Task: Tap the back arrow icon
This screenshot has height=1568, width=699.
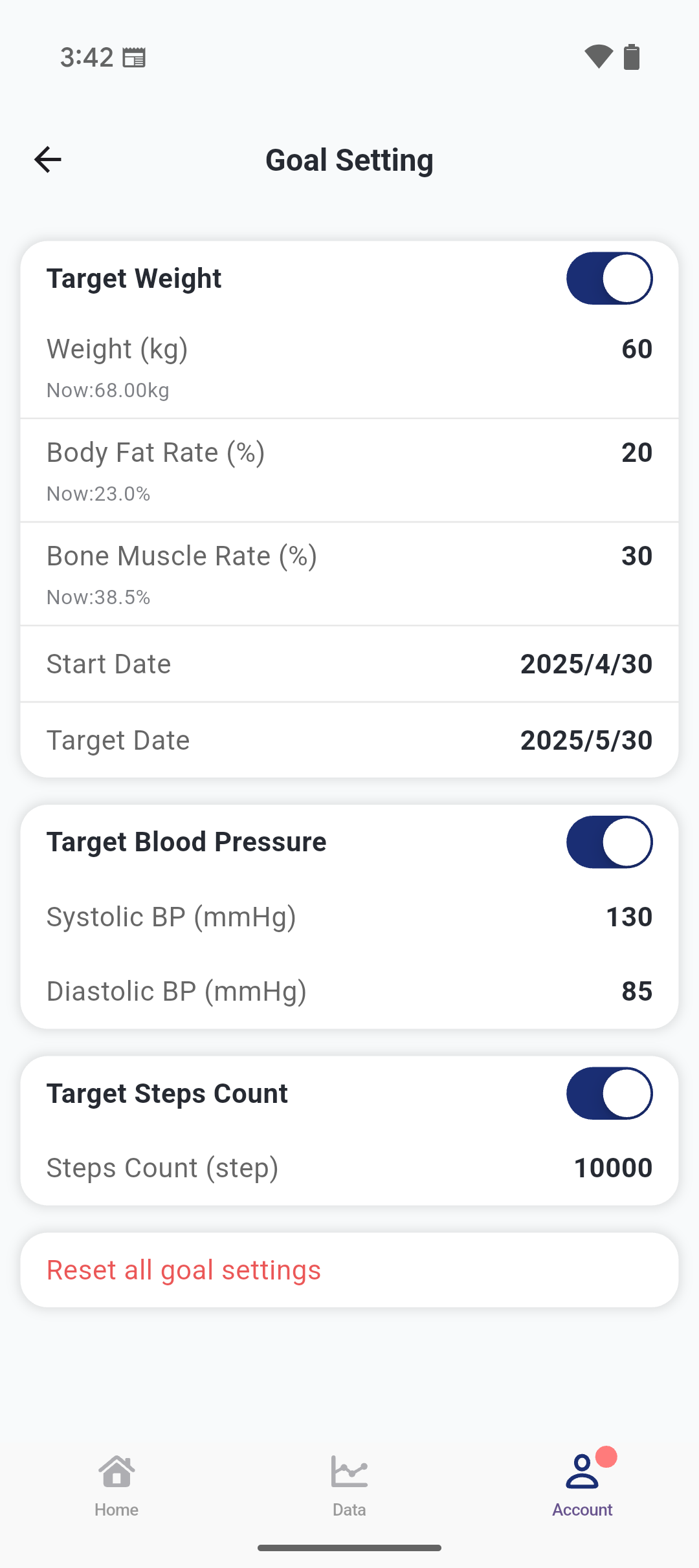Action: [48, 160]
